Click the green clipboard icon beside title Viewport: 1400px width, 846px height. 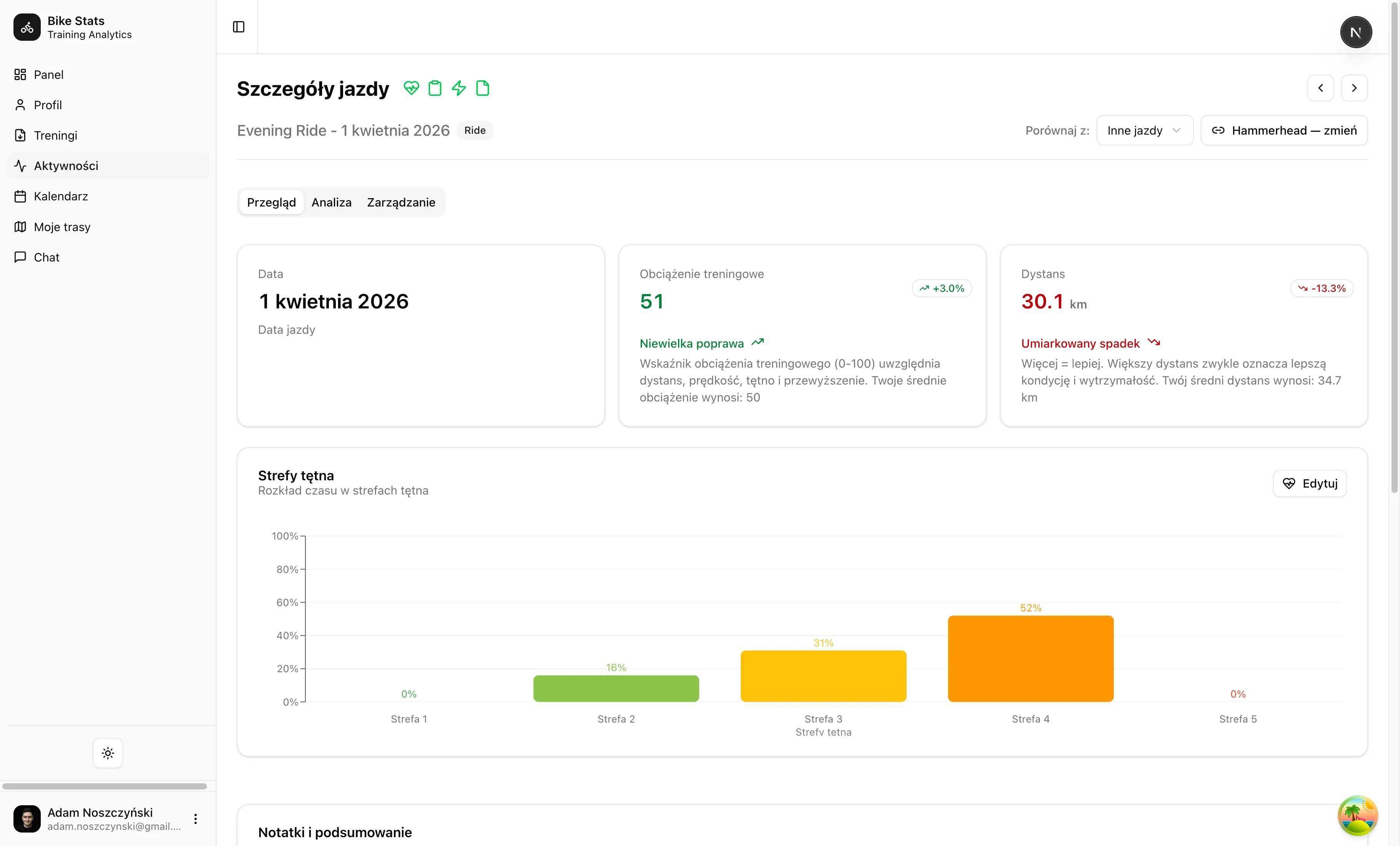click(x=435, y=88)
